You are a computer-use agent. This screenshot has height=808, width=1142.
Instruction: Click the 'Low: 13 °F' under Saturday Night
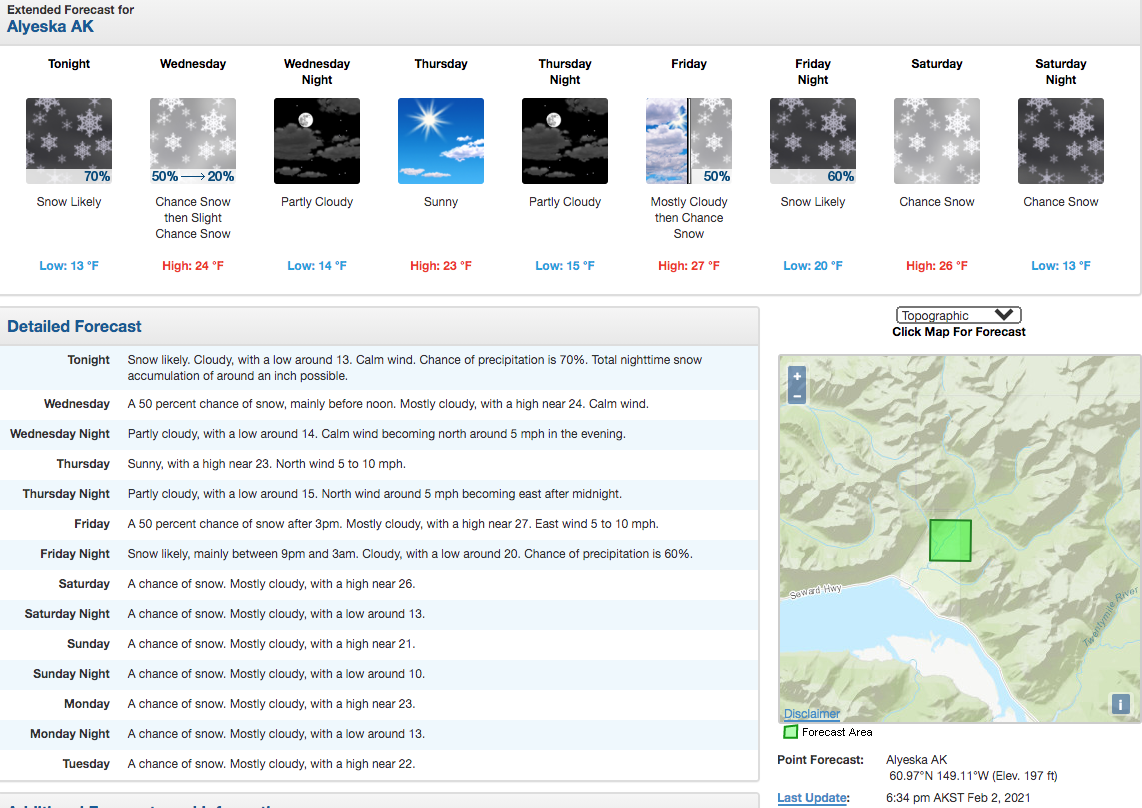click(x=1060, y=266)
